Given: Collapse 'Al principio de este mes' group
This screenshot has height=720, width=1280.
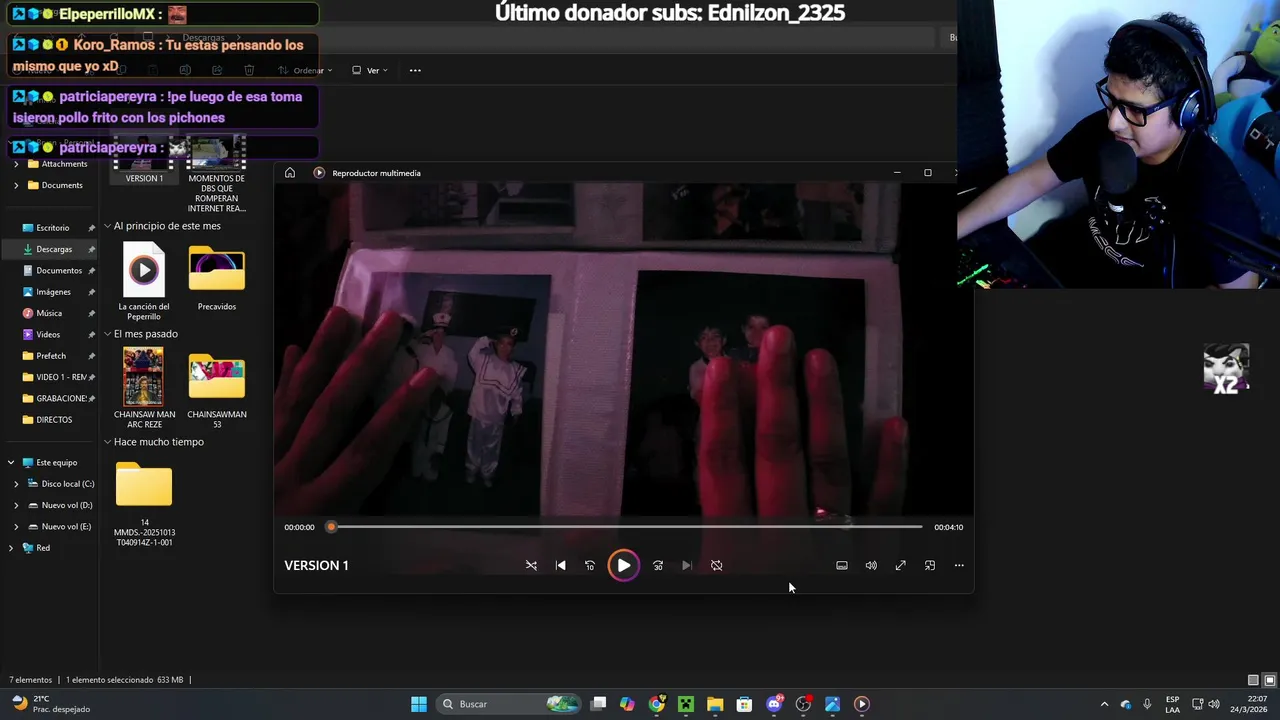Looking at the screenshot, I should point(107,226).
